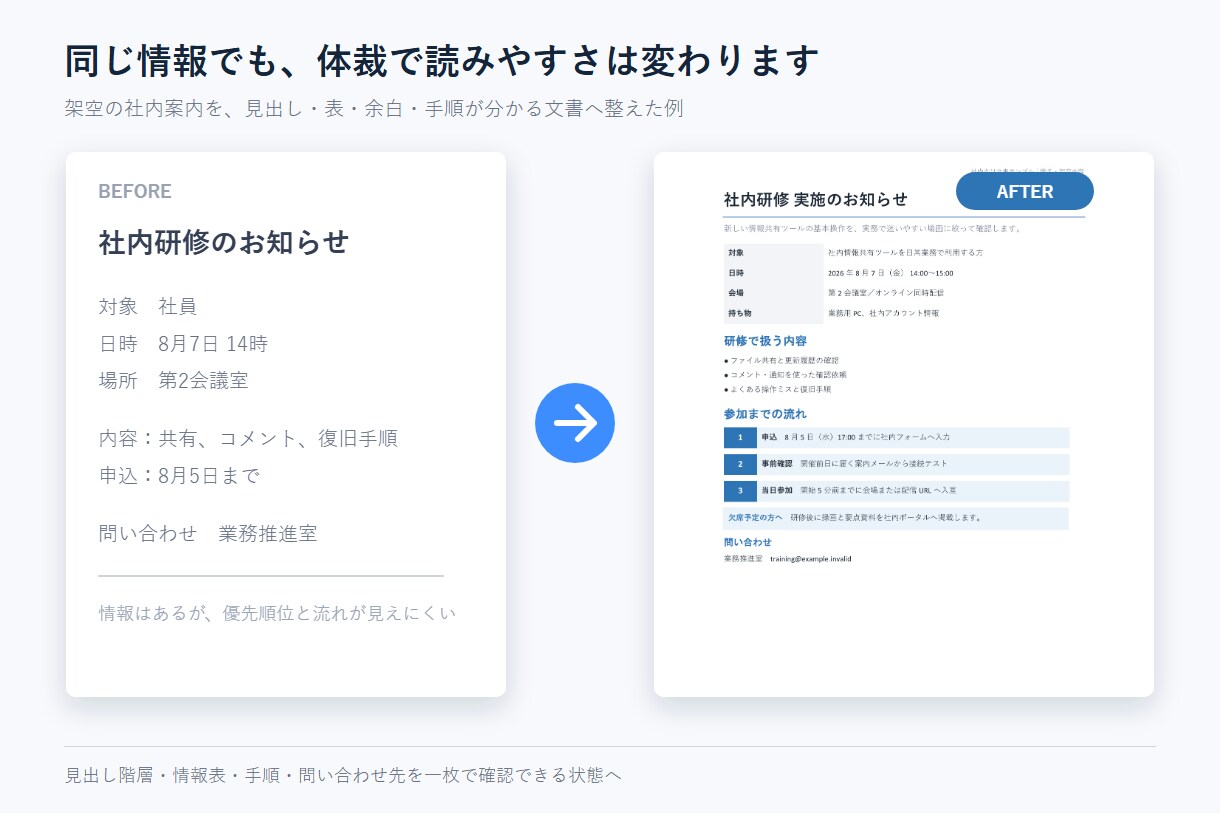Click the note 情報はあるが、優先順位と流れが見えにくい
Screen dimensions: 1220x813
277,612
